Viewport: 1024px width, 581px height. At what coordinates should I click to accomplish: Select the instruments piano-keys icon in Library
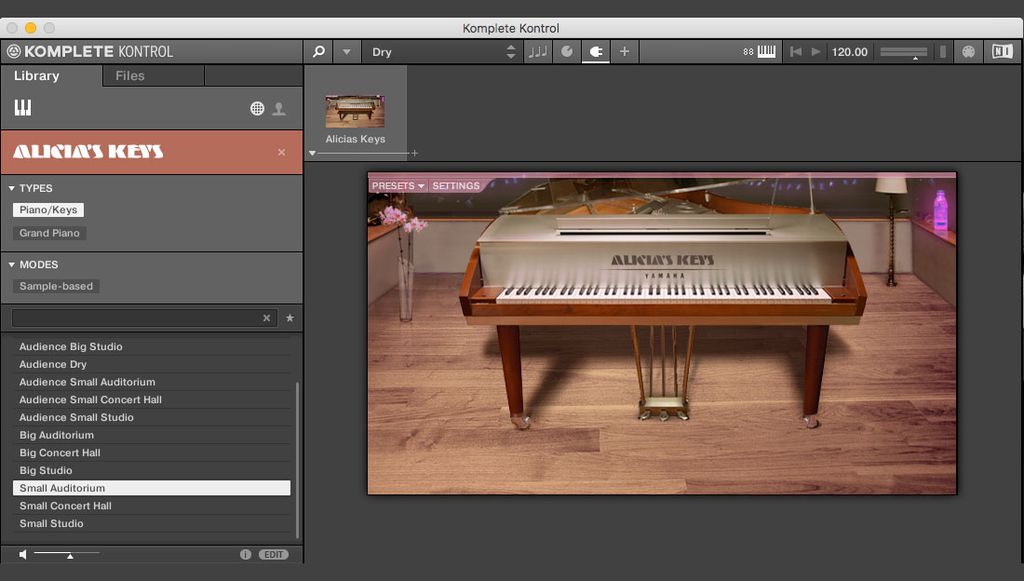(23, 108)
